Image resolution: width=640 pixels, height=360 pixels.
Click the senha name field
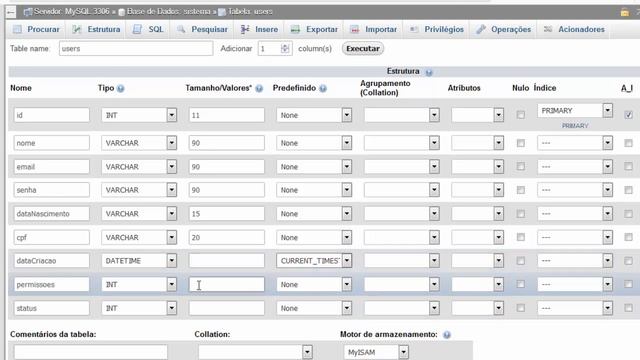pos(51,190)
